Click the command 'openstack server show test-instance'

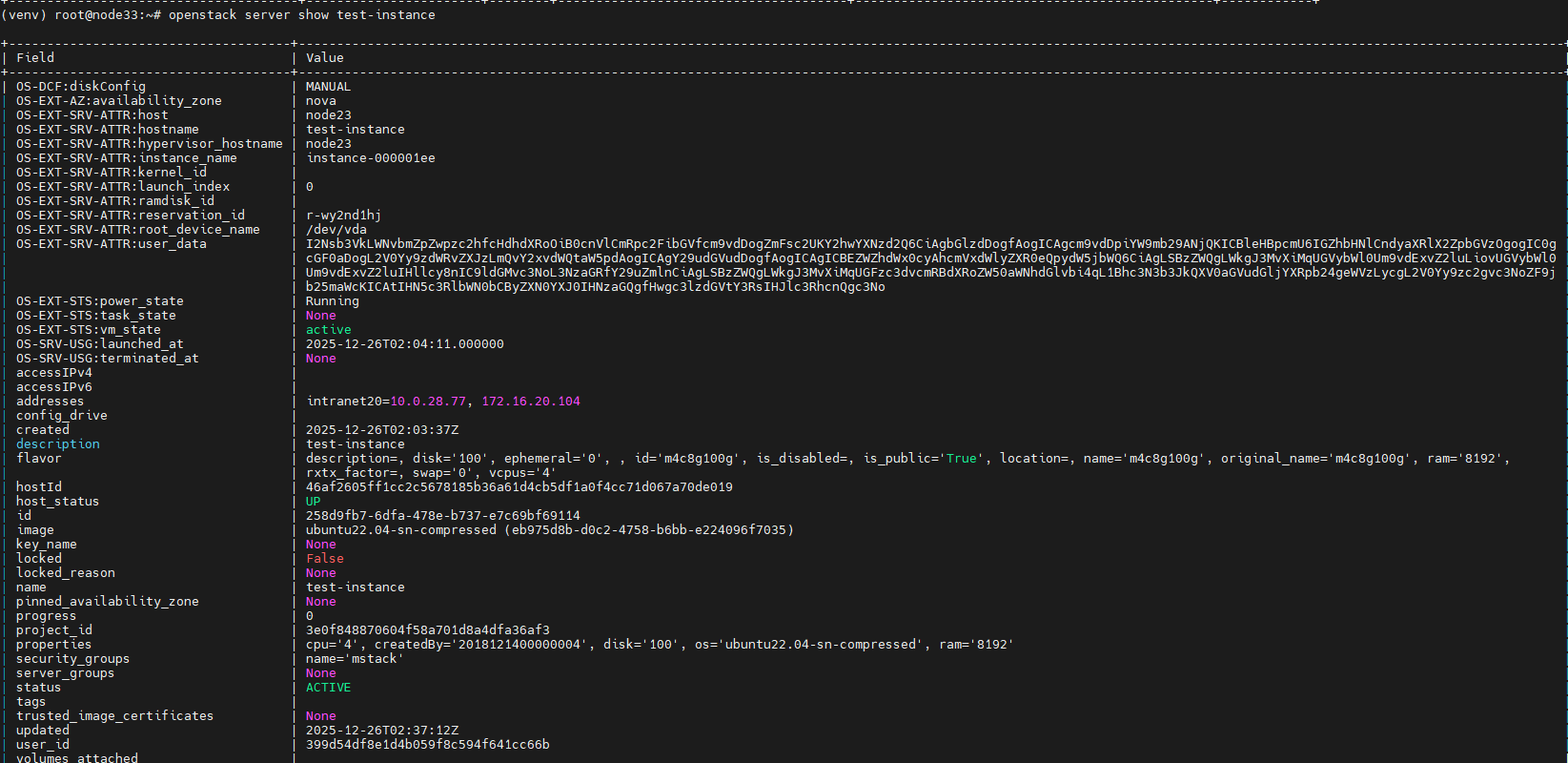tap(301, 15)
